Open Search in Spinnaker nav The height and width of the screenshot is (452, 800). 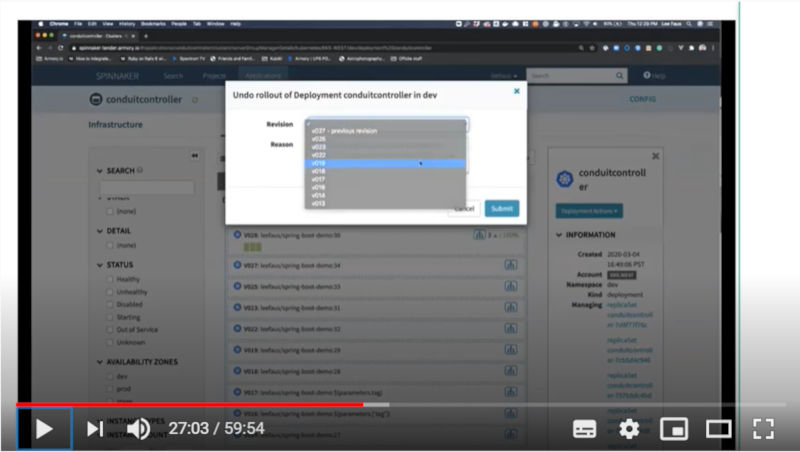(173, 76)
